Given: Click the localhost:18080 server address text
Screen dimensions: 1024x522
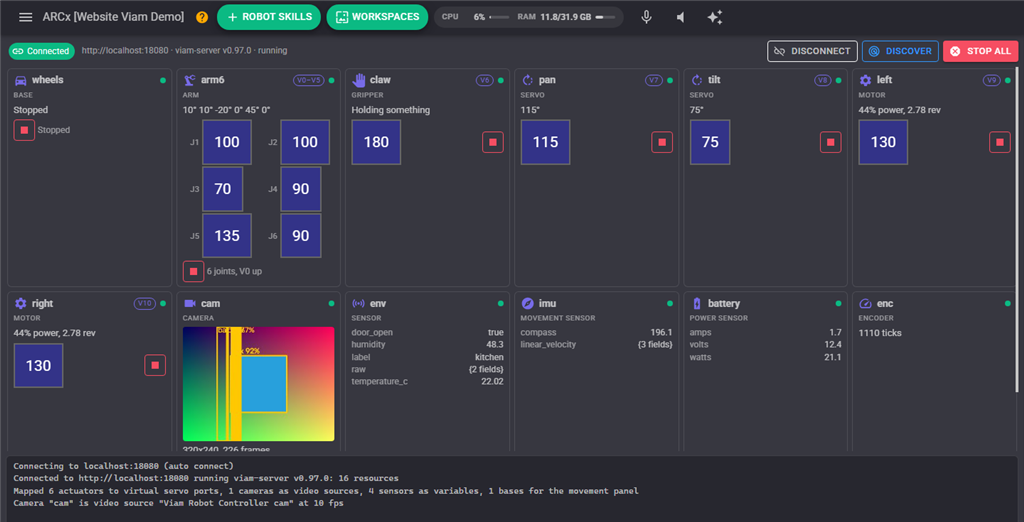Looking at the screenshot, I should (125, 50).
